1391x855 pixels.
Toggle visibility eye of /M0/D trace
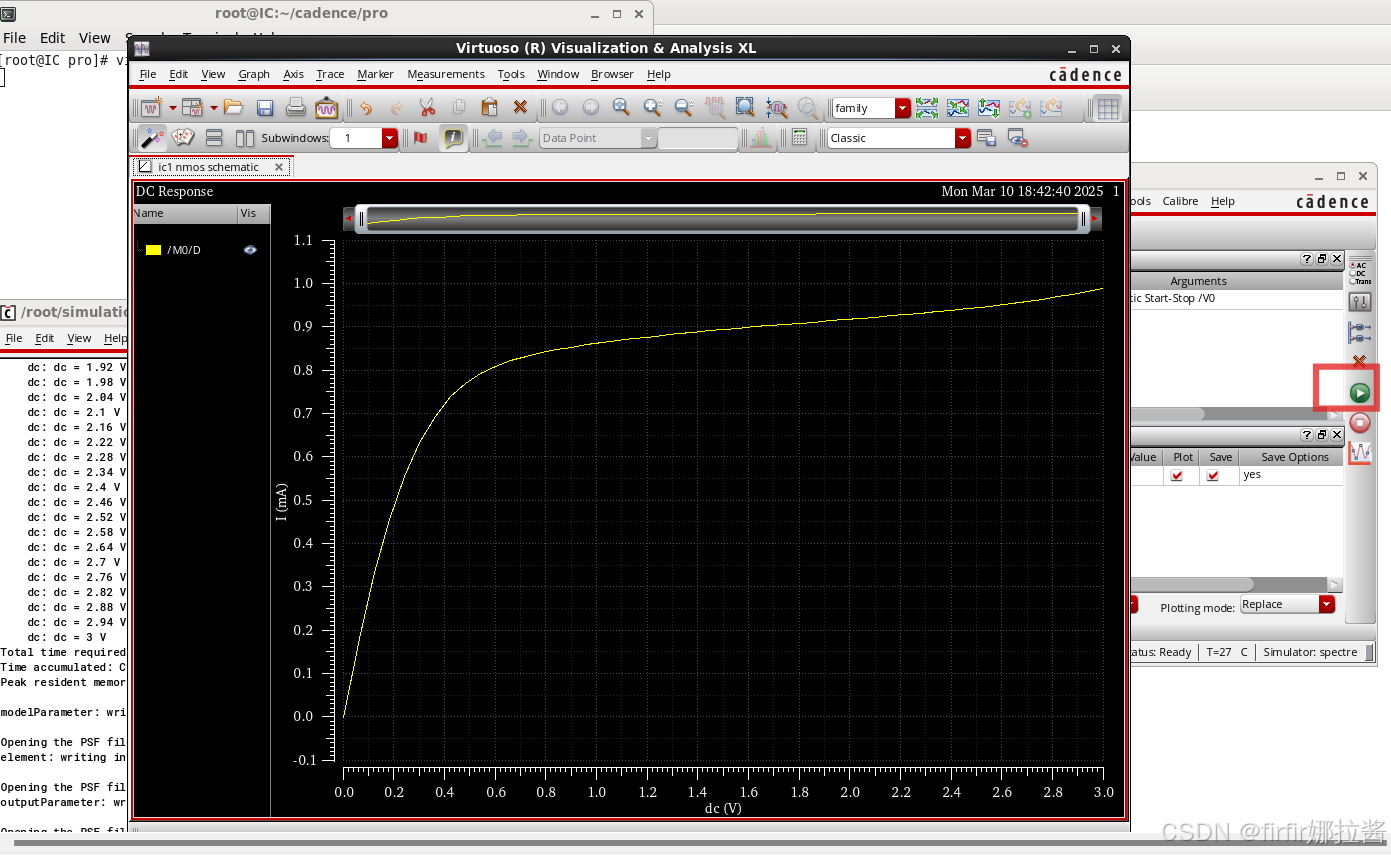coord(250,250)
